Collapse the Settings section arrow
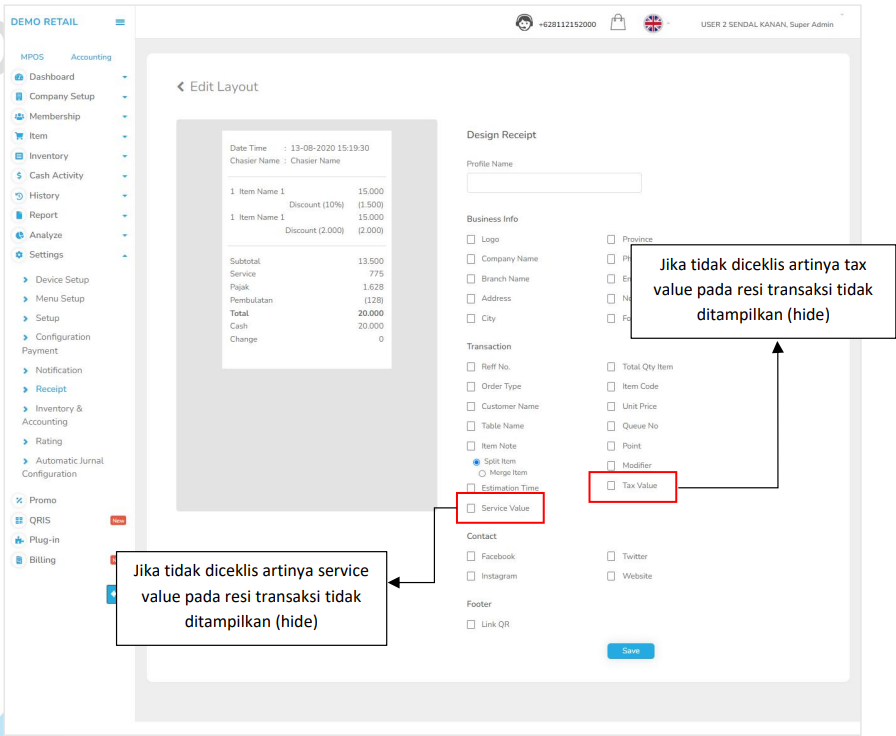Image resolution: width=896 pixels, height=736 pixels. (125, 255)
